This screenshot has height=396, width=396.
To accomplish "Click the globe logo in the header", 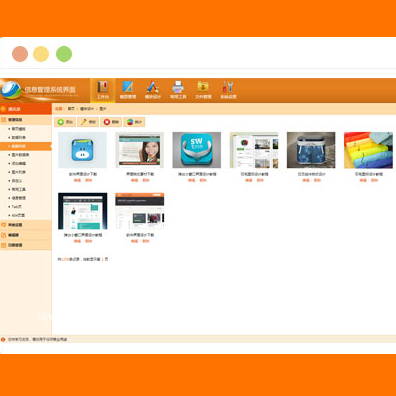I will pos(11,90).
